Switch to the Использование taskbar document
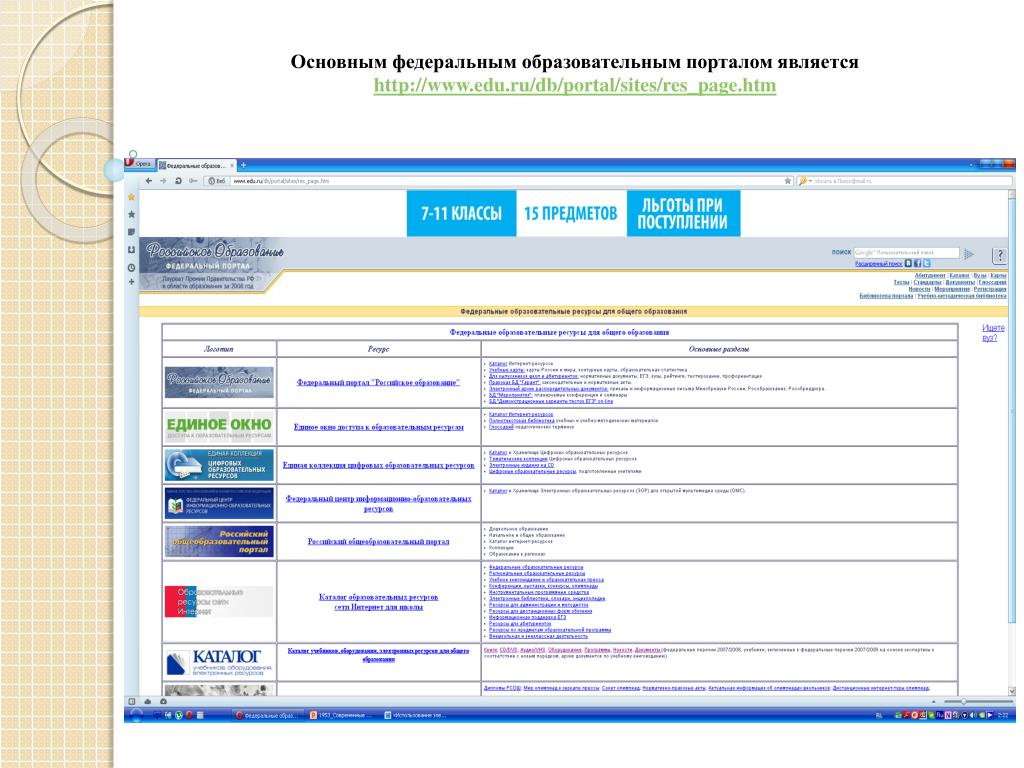 coord(417,716)
